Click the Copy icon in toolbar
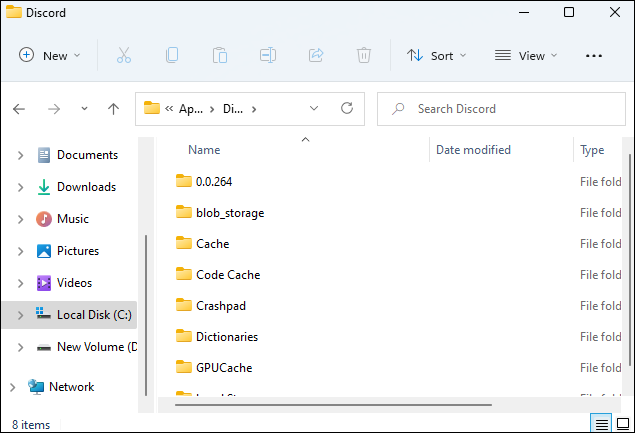This screenshot has height=433, width=635. pyautogui.click(x=172, y=56)
